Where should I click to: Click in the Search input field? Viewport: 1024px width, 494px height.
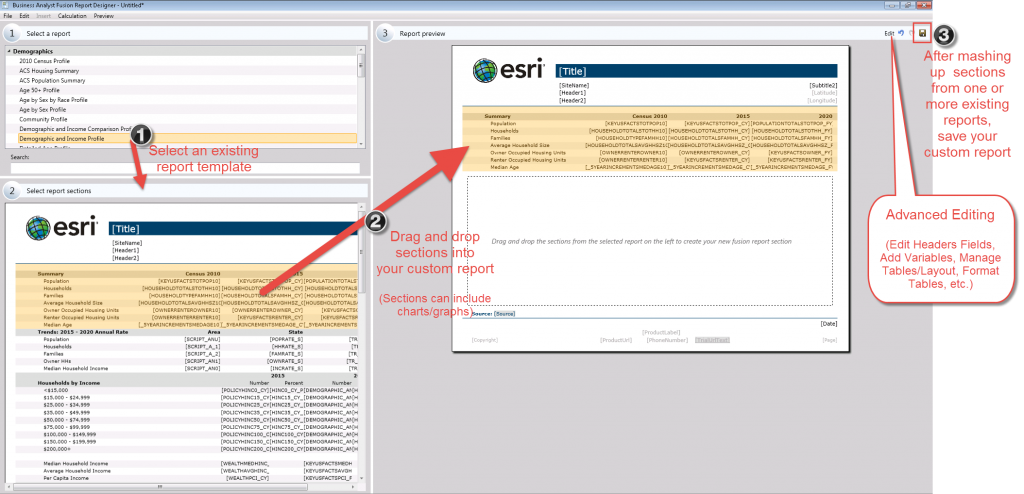pos(185,168)
